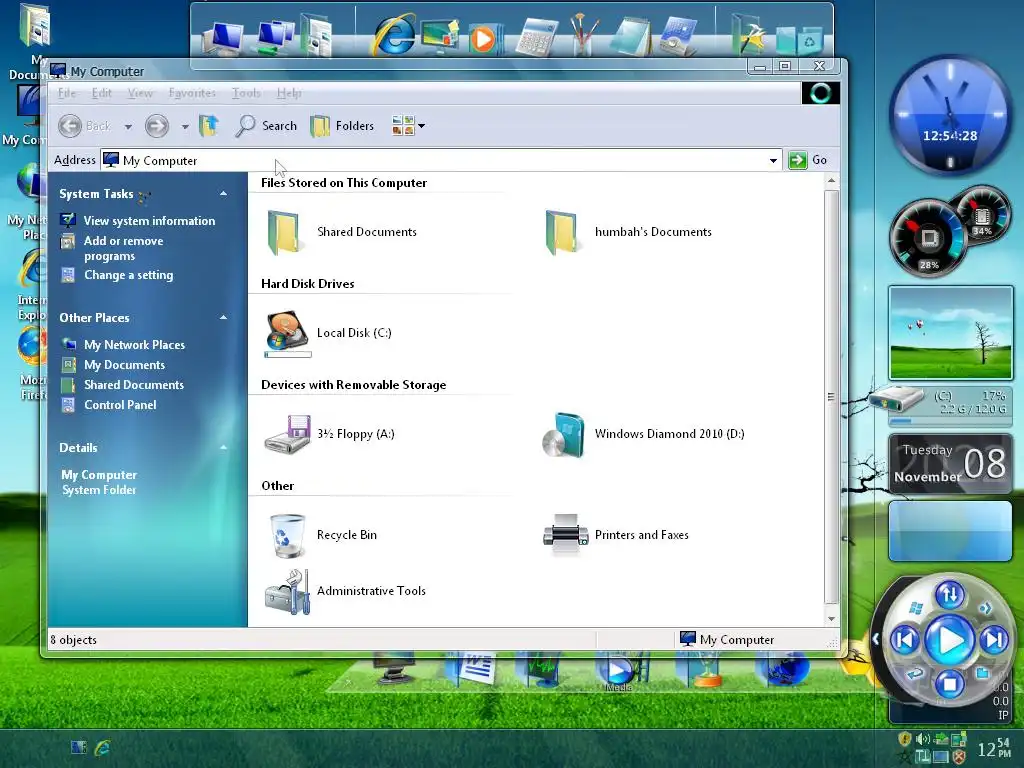The height and width of the screenshot is (768, 1024).
Task: Click the Tuesday November 08 calendar gadget
Action: [950, 463]
